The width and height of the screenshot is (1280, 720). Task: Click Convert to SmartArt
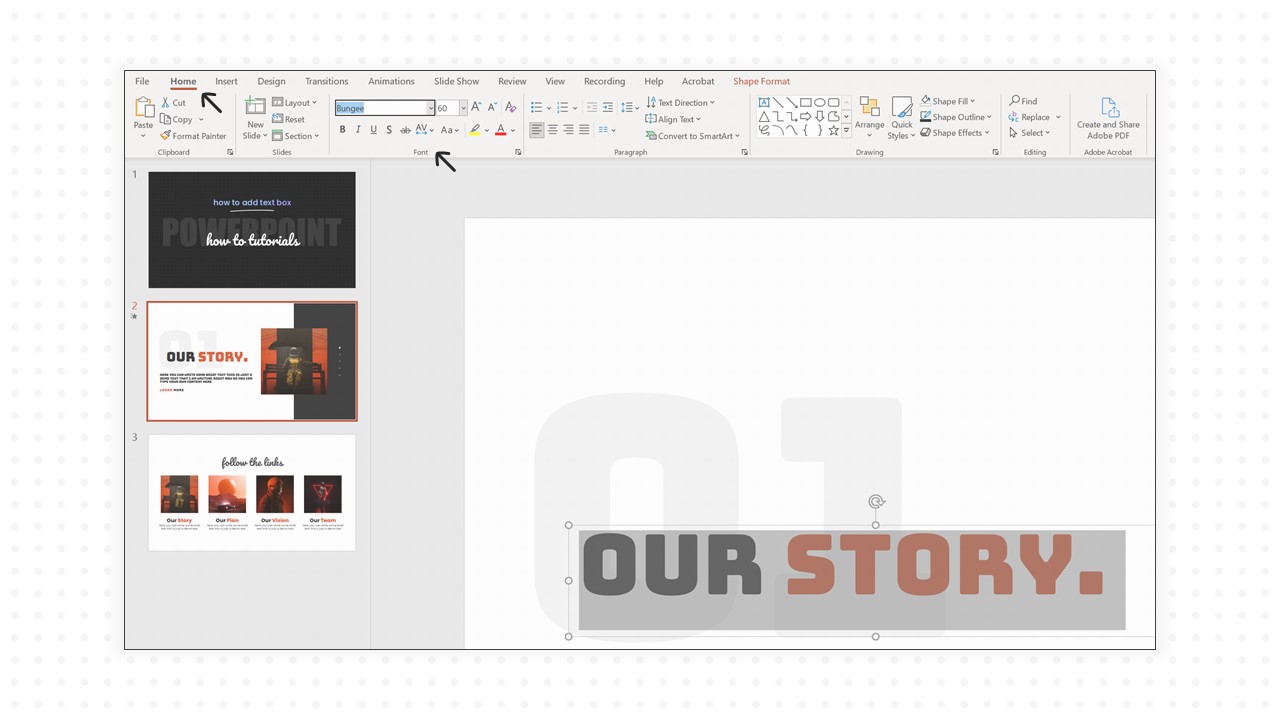click(692, 136)
